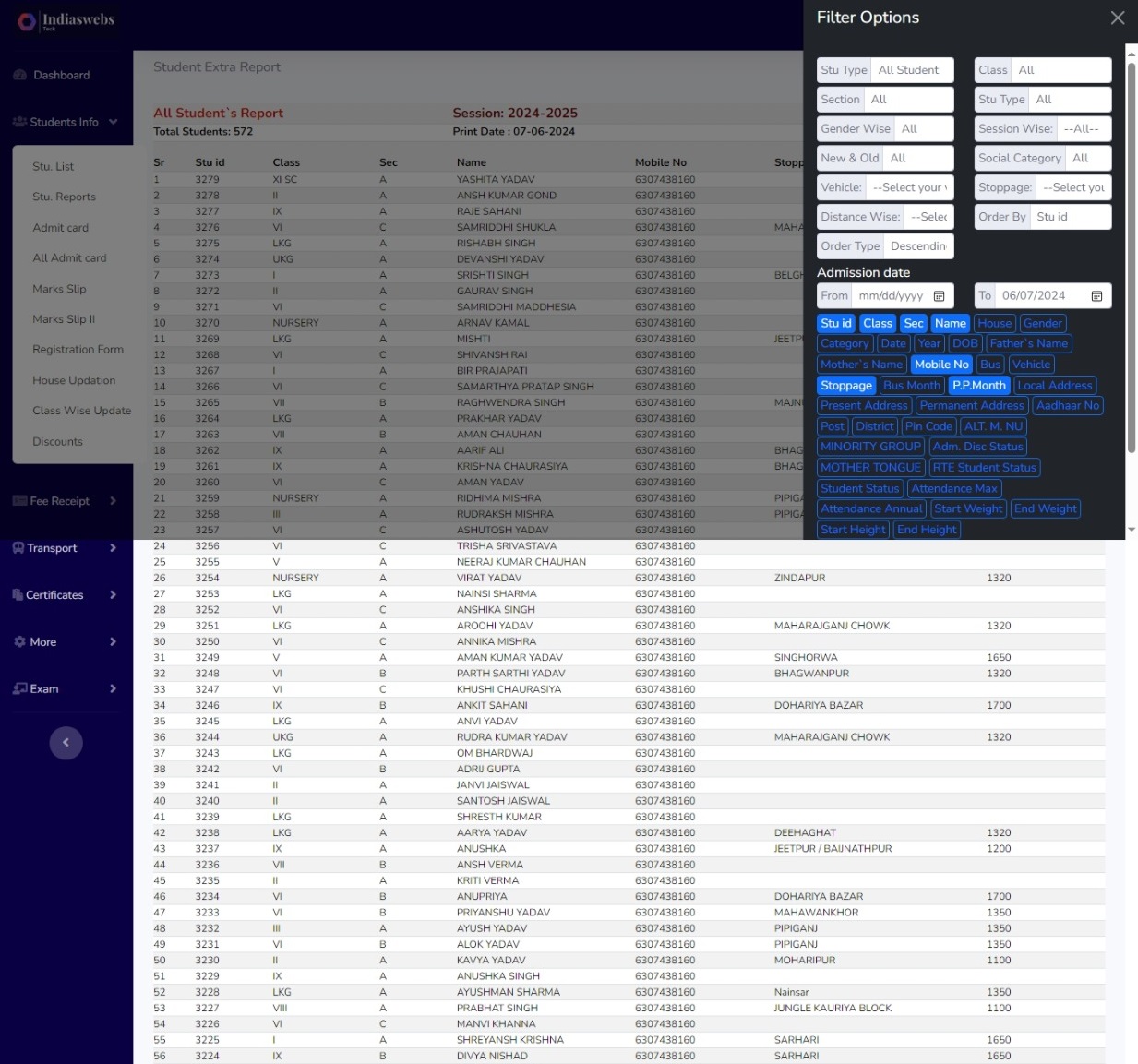Toggle the P.P.Month column chip
This screenshot has width=1138, height=1064.
click(x=979, y=386)
